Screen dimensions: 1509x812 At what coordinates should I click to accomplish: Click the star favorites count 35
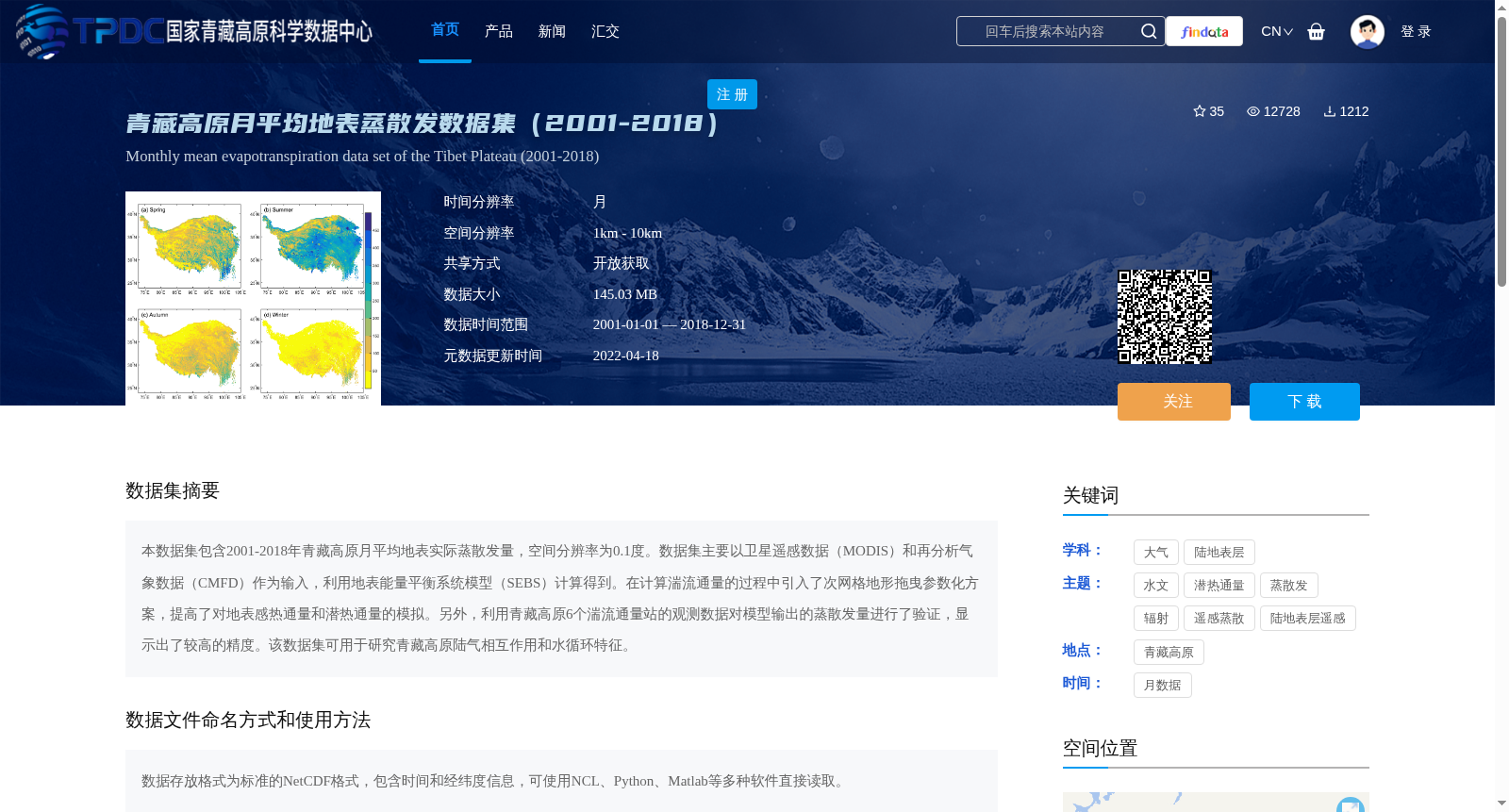(x=1208, y=111)
